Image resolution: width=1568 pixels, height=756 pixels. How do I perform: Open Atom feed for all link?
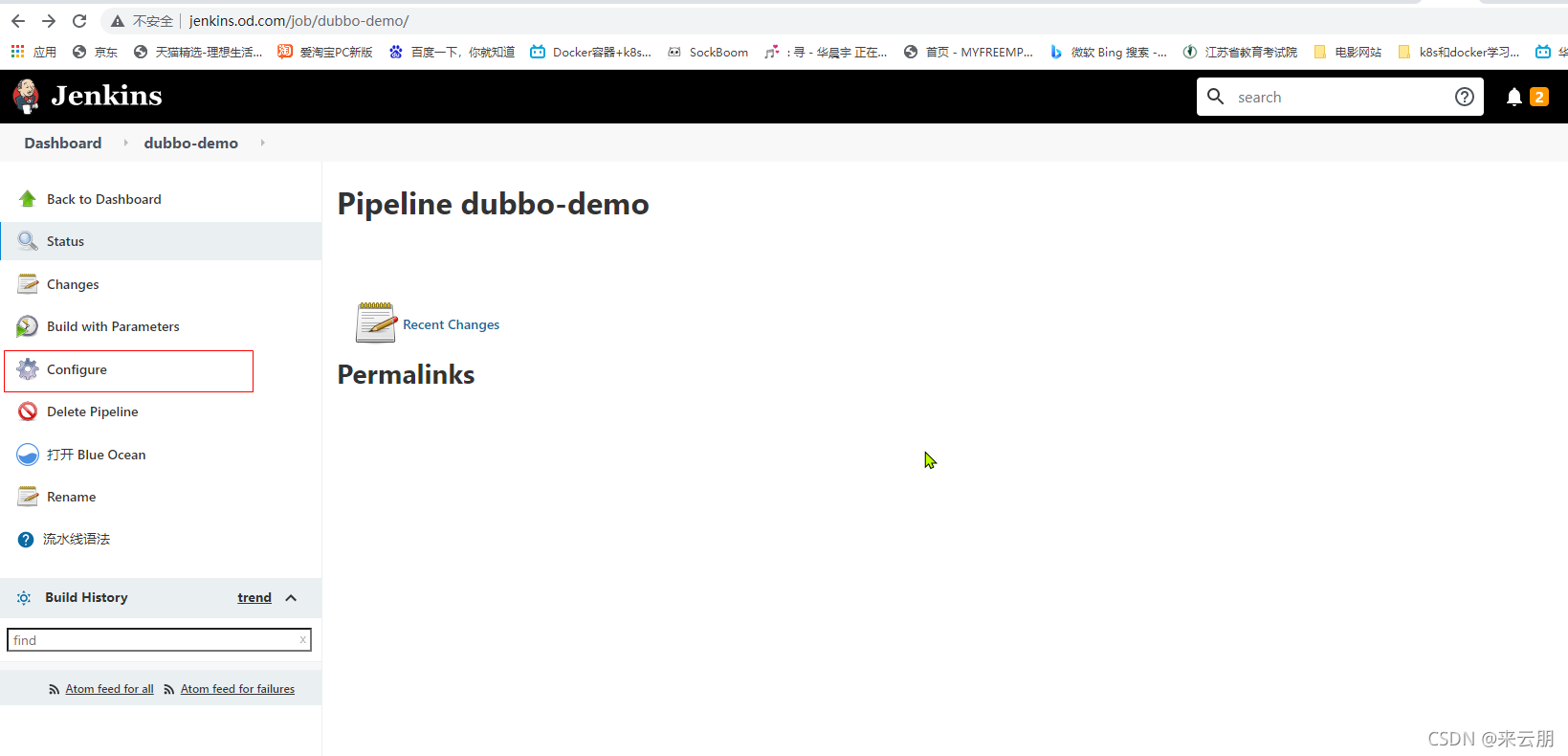tap(109, 689)
